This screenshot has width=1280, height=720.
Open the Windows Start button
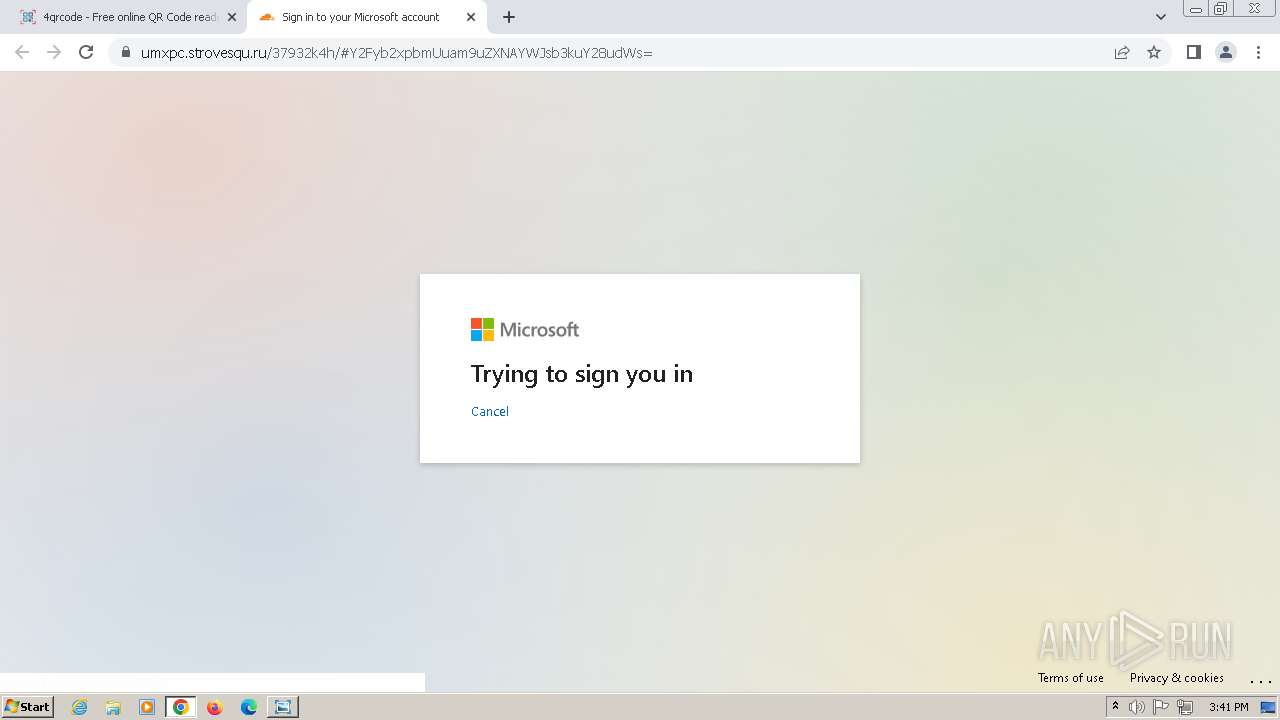(28, 707)
